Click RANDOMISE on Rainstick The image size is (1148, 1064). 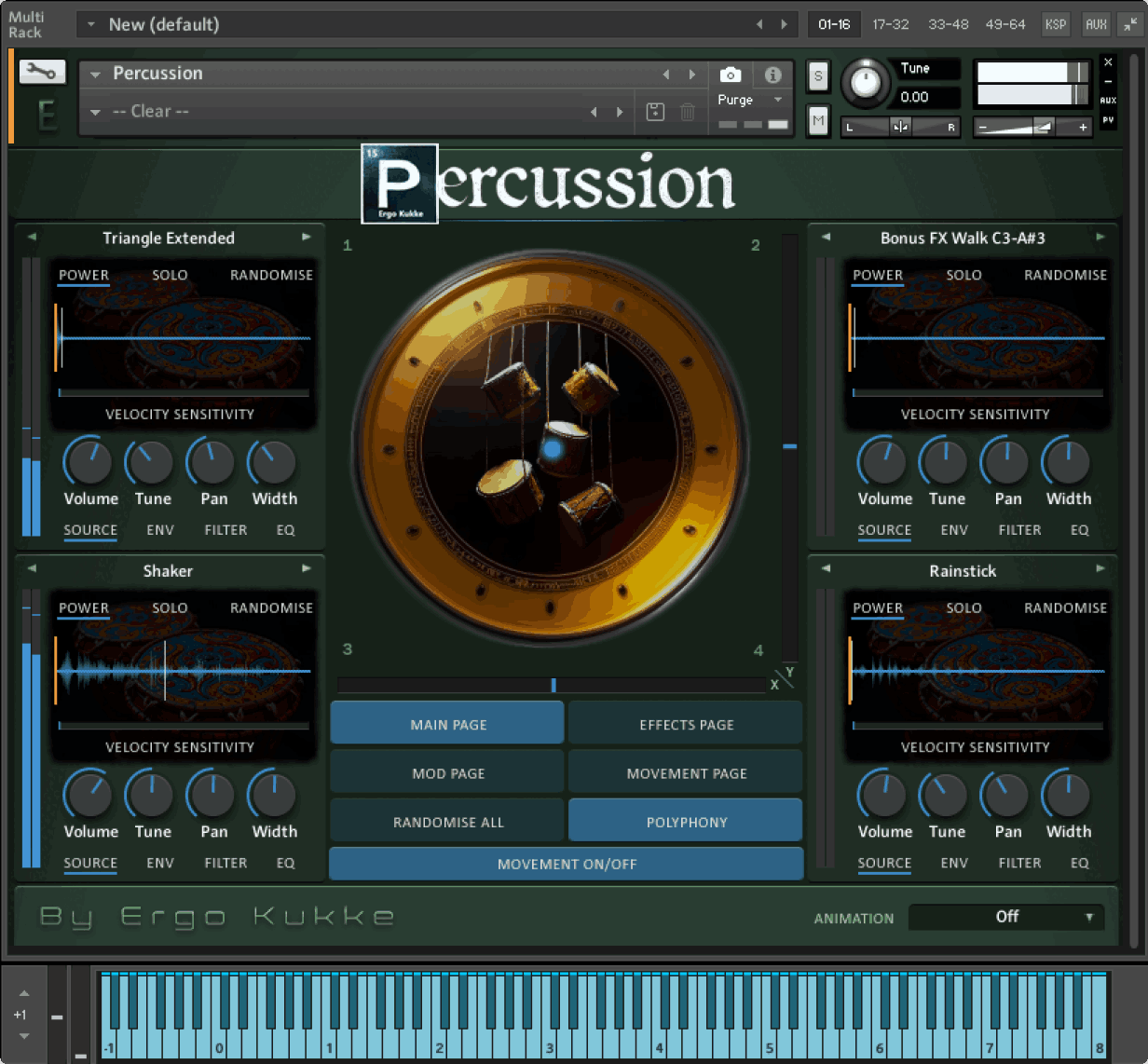1065,607
